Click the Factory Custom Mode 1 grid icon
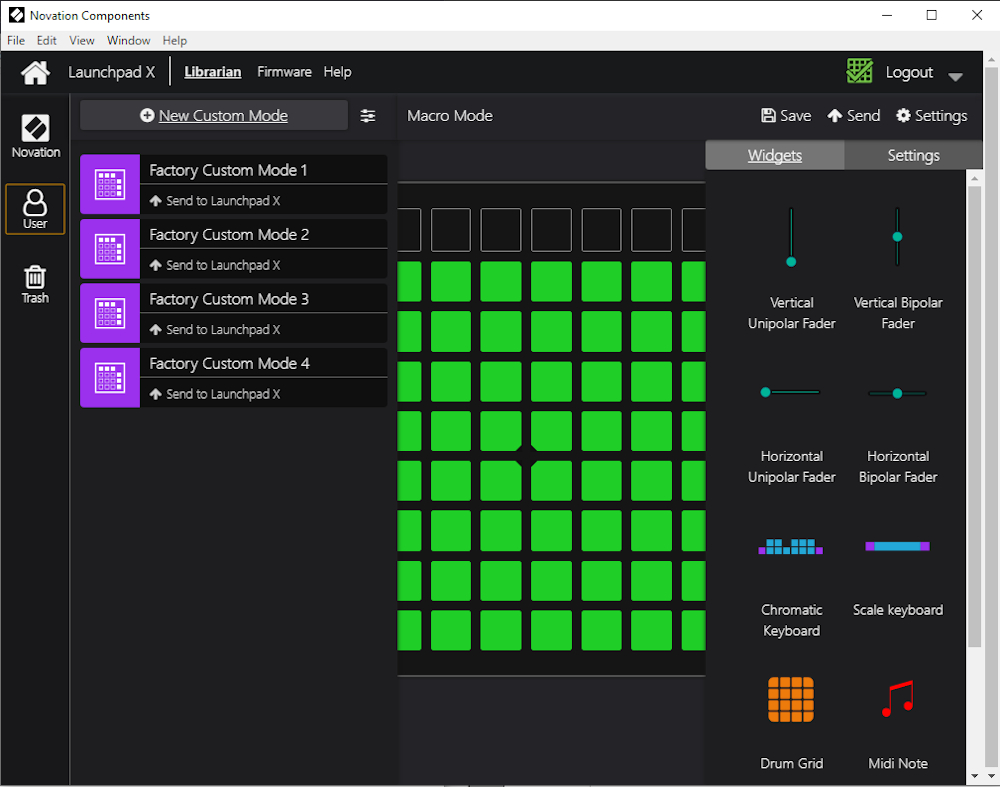The image size is (1000, 787). [x=110, y=185]
